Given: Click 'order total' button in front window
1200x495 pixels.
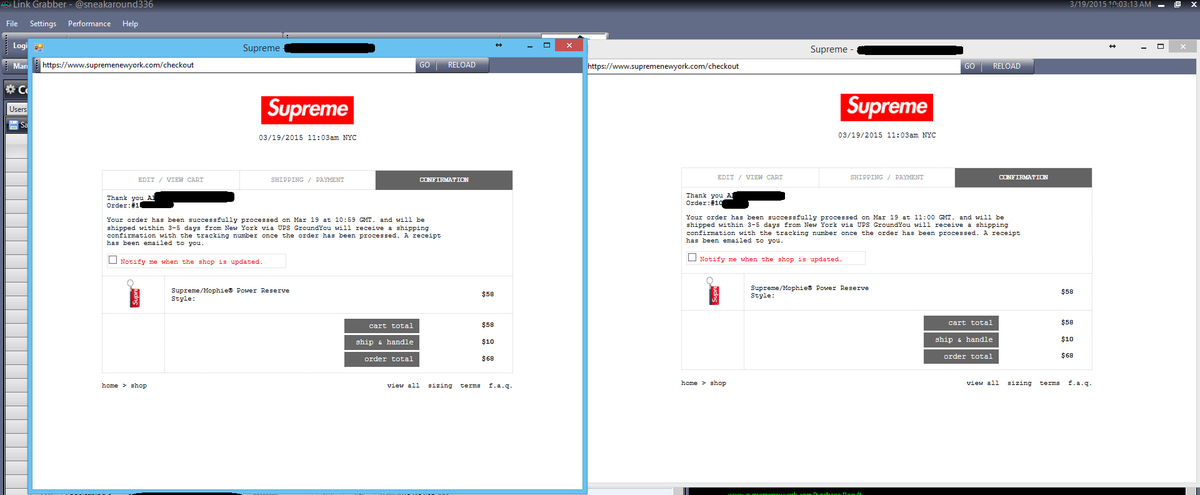Looking at the screenshot, I should 381,359.
